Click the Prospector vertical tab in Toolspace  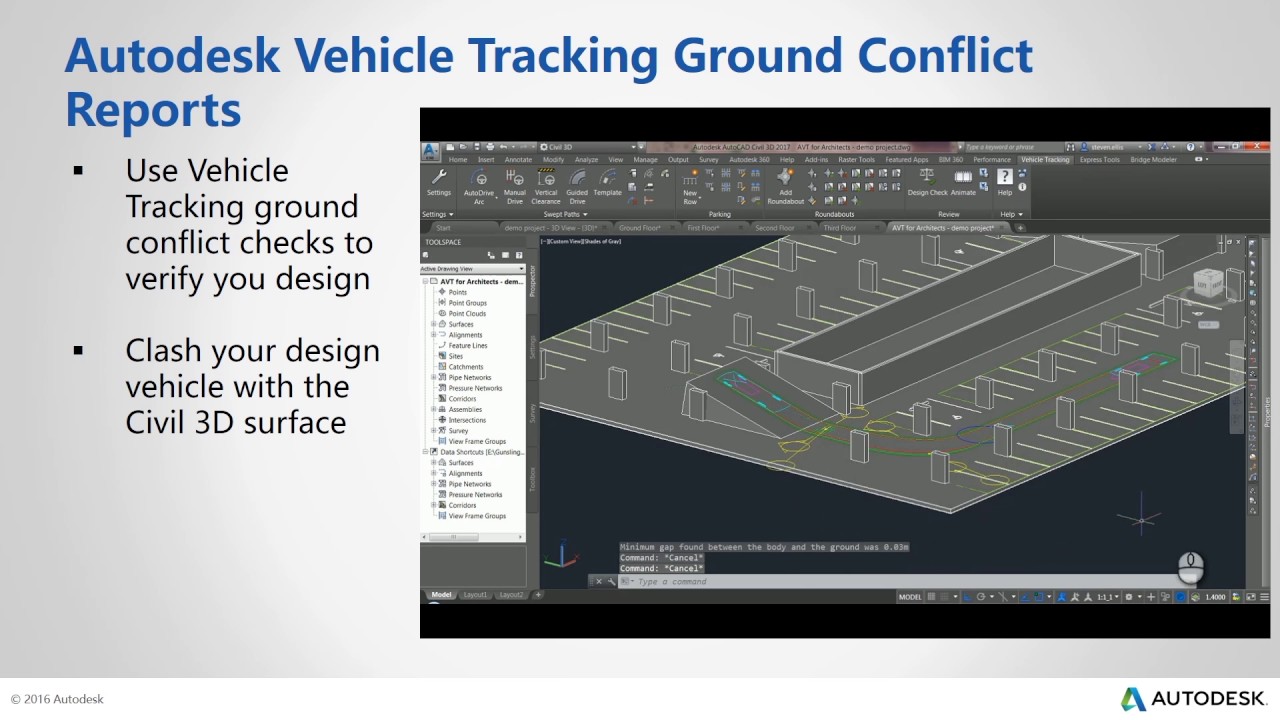[532, 281]
